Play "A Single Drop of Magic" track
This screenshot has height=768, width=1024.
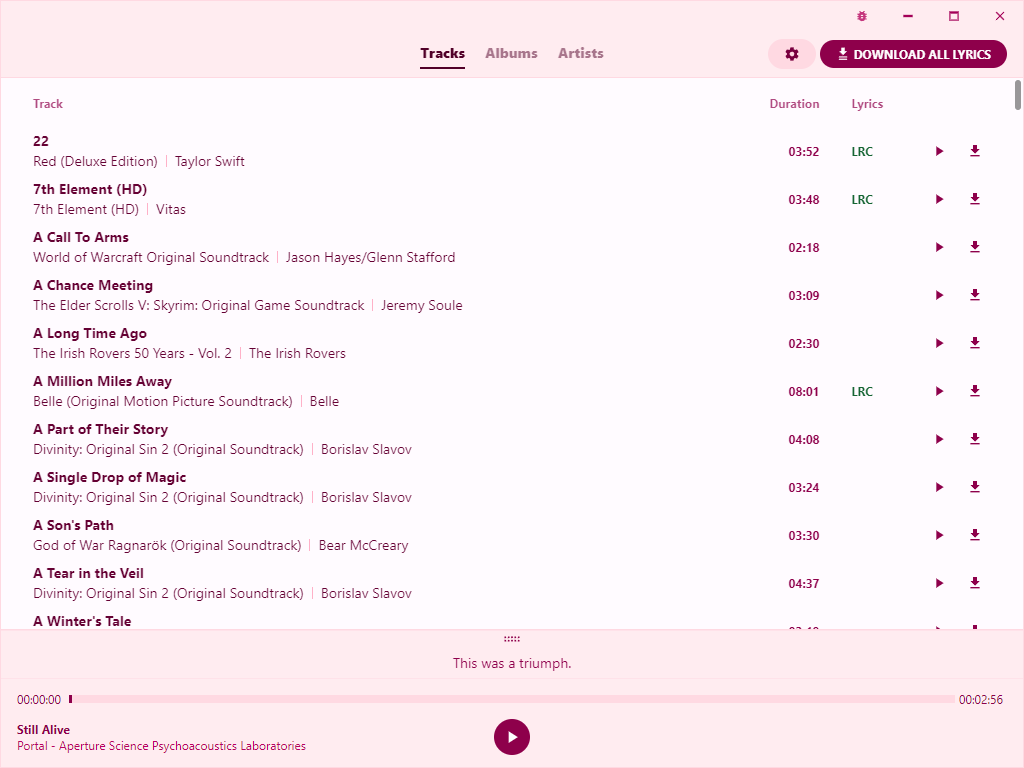939,487
